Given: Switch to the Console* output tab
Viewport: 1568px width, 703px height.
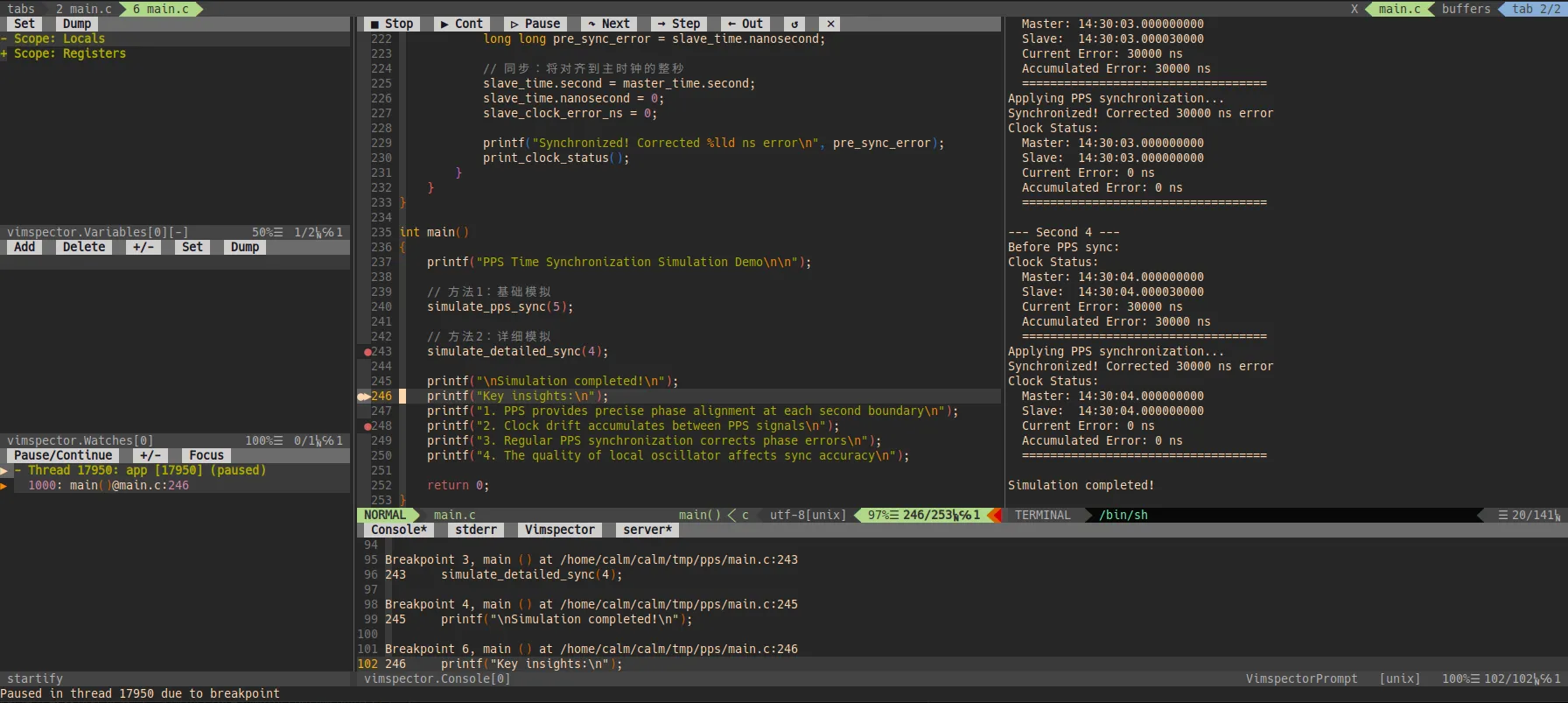Looking at the screenshot, I should (x=399, y=530).
